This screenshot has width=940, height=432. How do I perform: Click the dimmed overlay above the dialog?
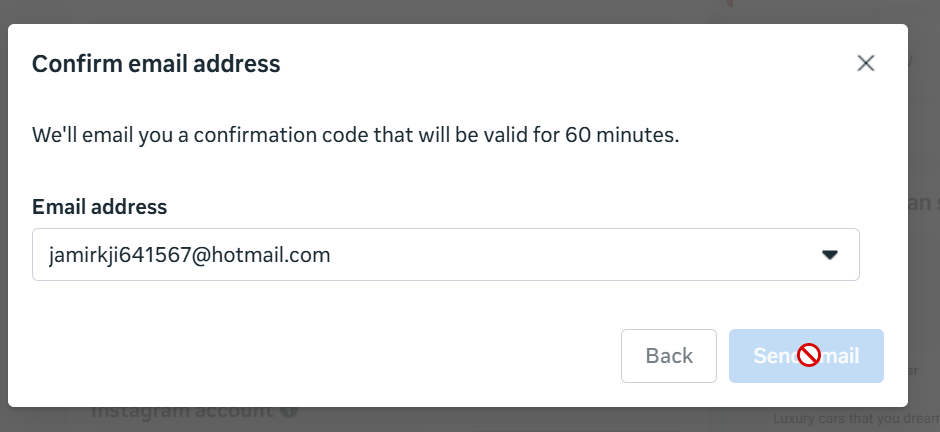tap(400, 11)
